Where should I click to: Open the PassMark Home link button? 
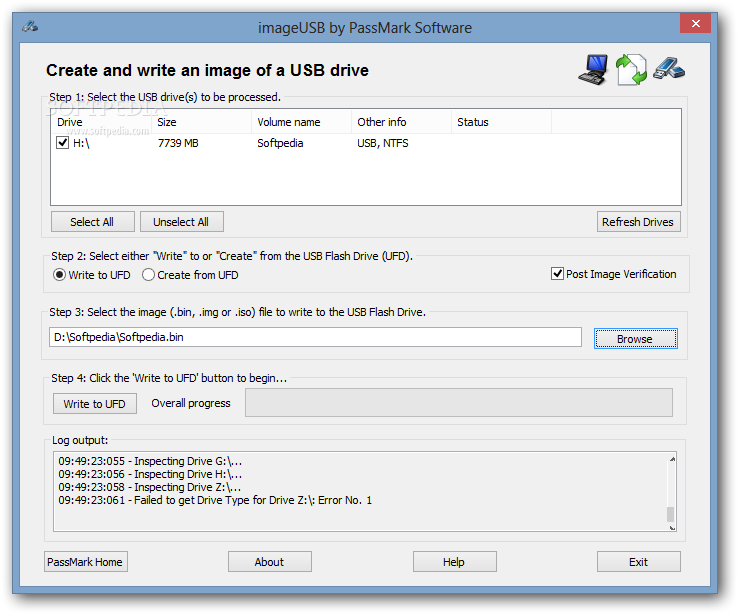click(x=85, y=562)
